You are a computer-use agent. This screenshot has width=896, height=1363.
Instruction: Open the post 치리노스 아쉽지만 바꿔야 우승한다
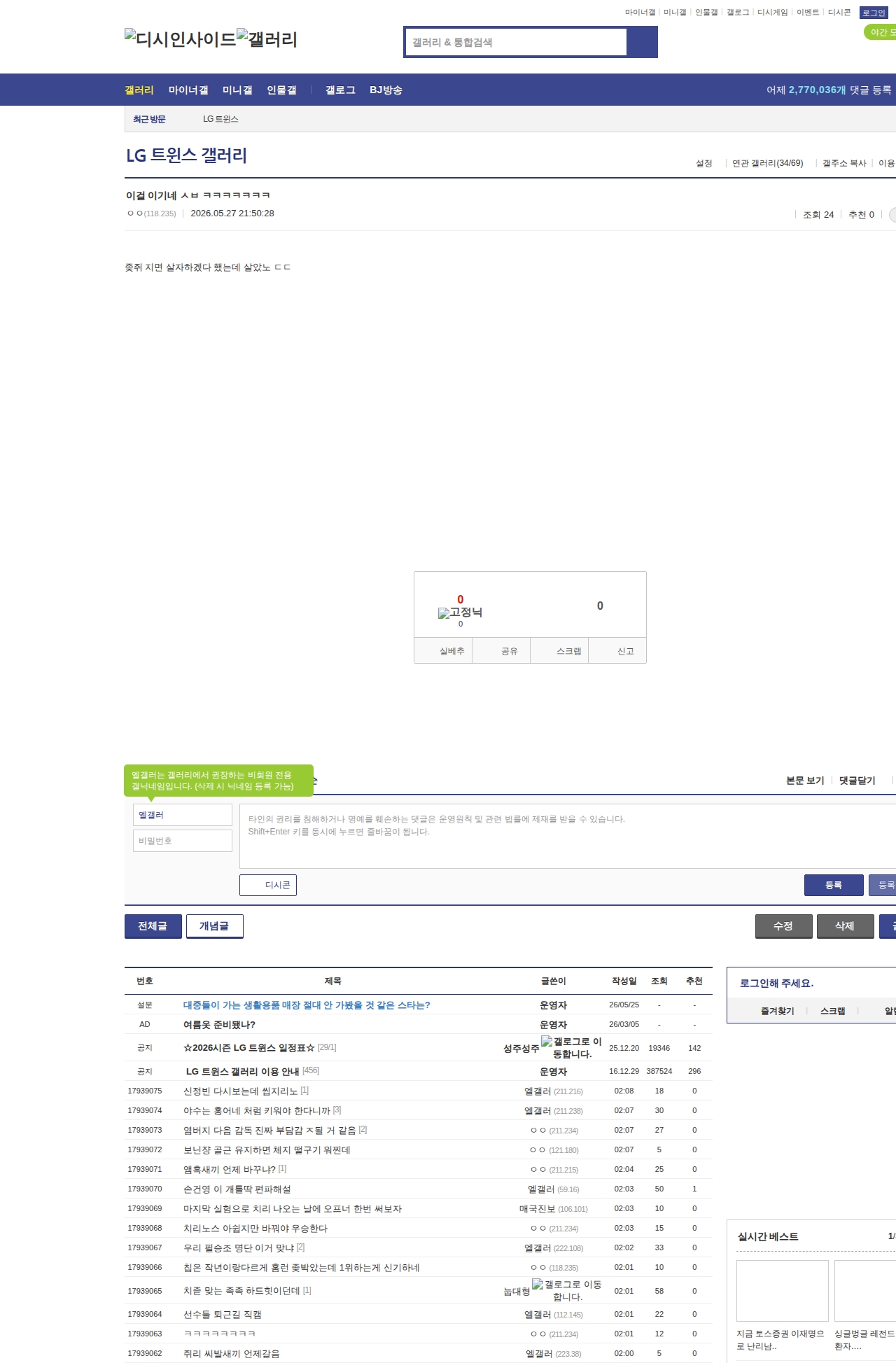click(x=255, y=1228)
